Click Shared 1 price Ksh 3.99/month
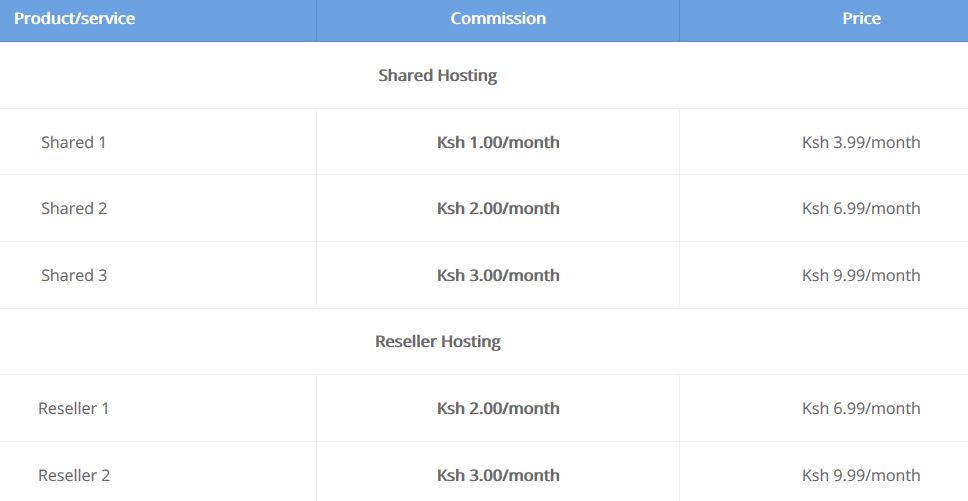This screenshot has width=968, height=501. 861,143
